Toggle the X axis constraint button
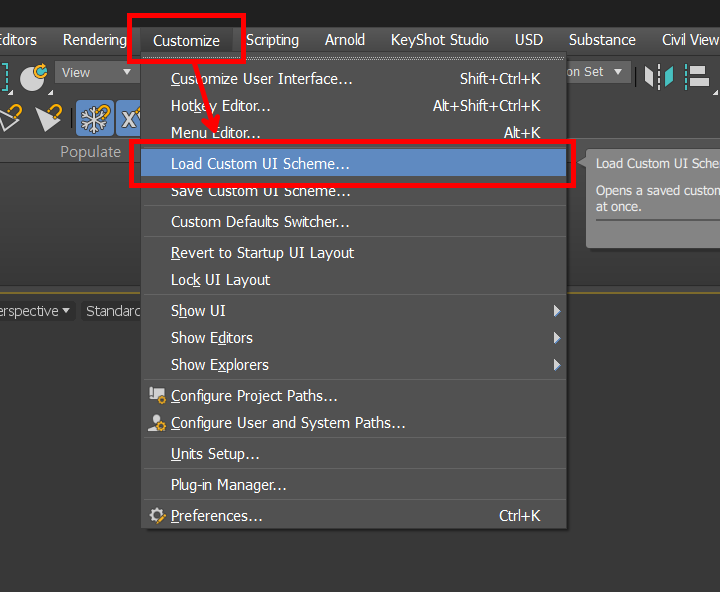Screen dimensions: 720x592 (x=128, y=118)
